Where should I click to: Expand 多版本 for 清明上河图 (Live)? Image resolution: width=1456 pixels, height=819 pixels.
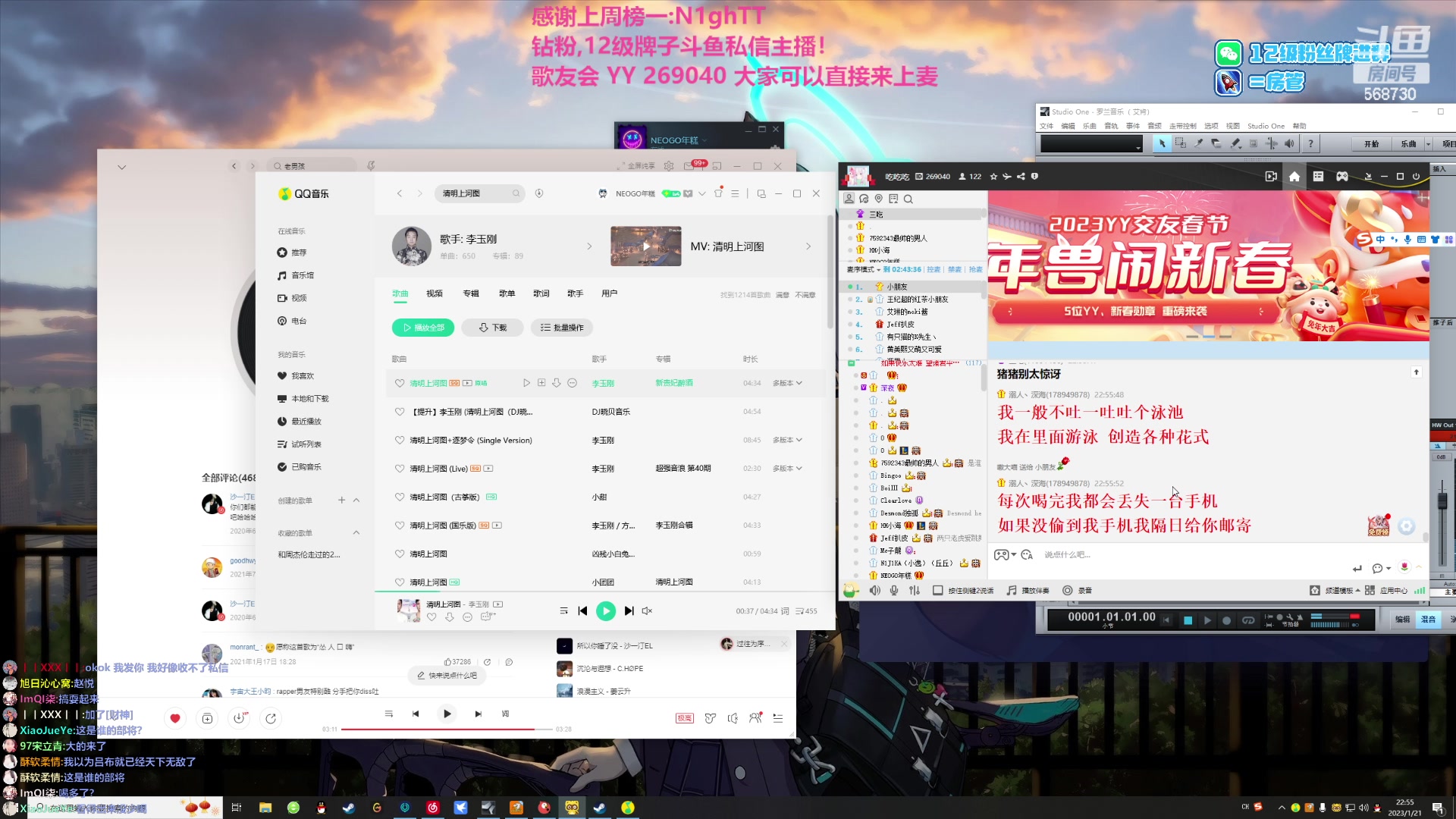coord(787,469)
